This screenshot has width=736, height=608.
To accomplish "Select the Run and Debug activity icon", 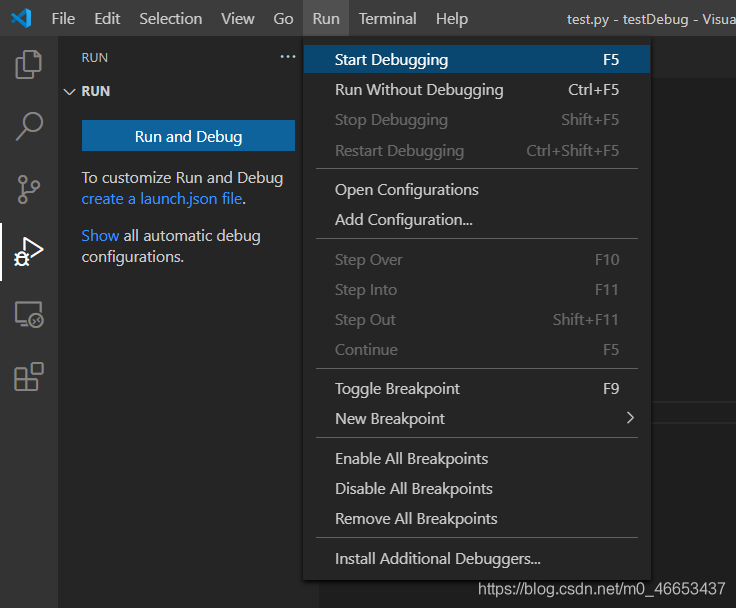I will tap(28, 251).
